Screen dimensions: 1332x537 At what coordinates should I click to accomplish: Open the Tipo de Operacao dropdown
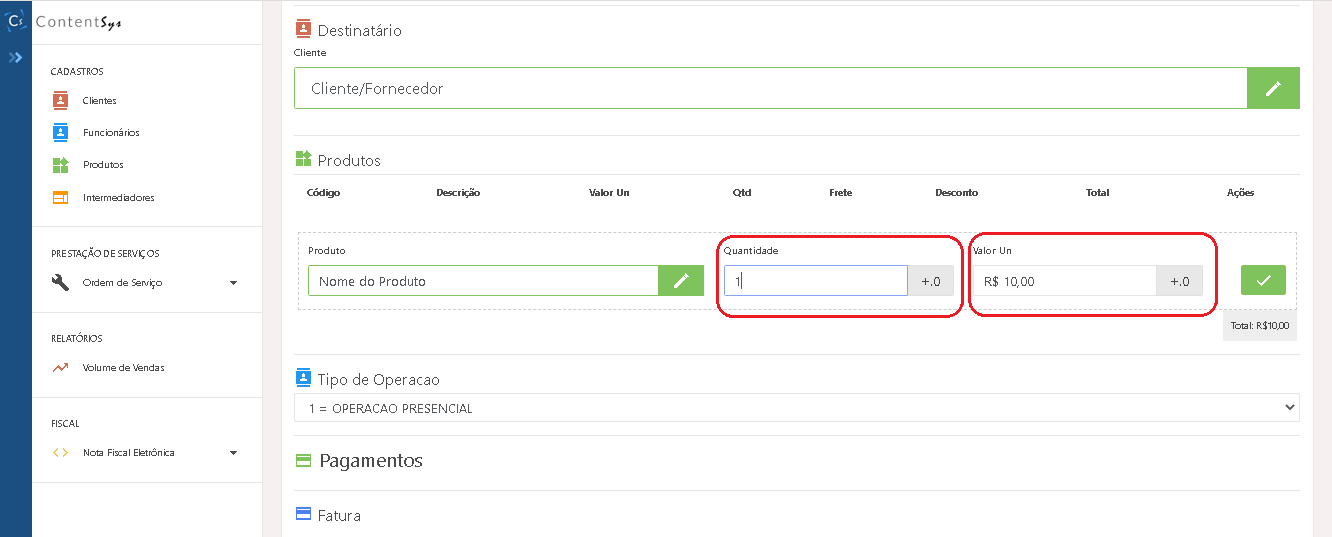point(796,408)
